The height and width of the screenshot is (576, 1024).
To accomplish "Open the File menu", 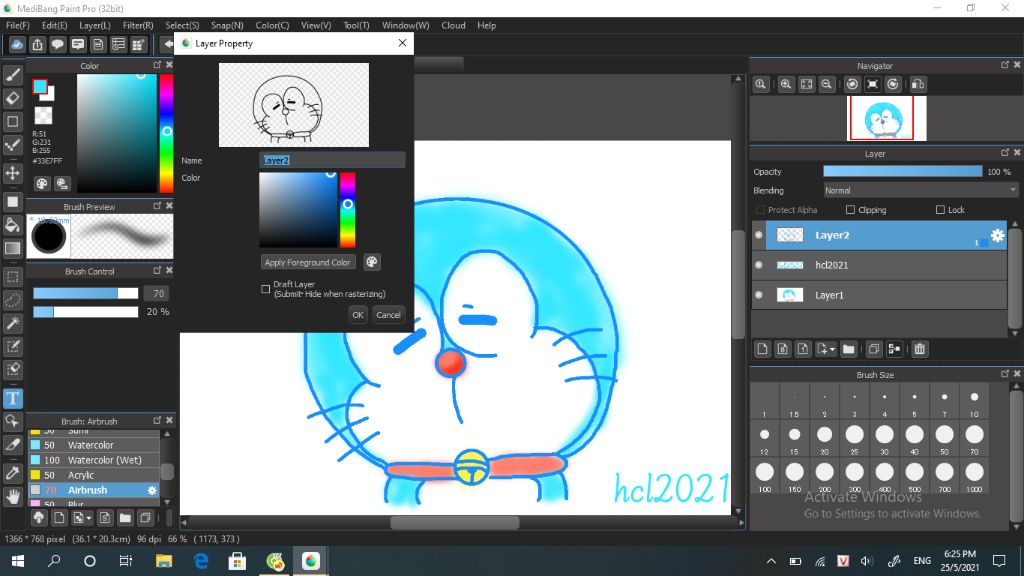I will tap(18, 25).
